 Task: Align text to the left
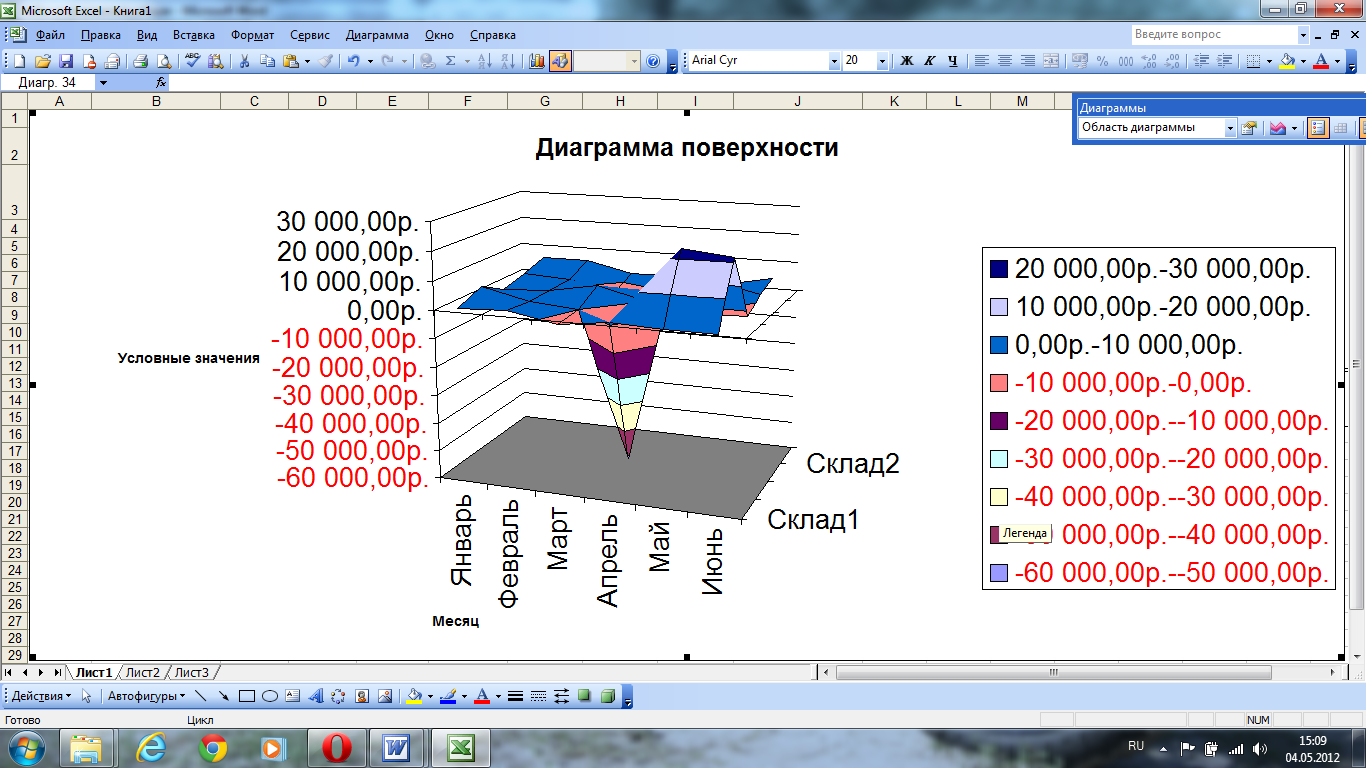coord(982,61)
